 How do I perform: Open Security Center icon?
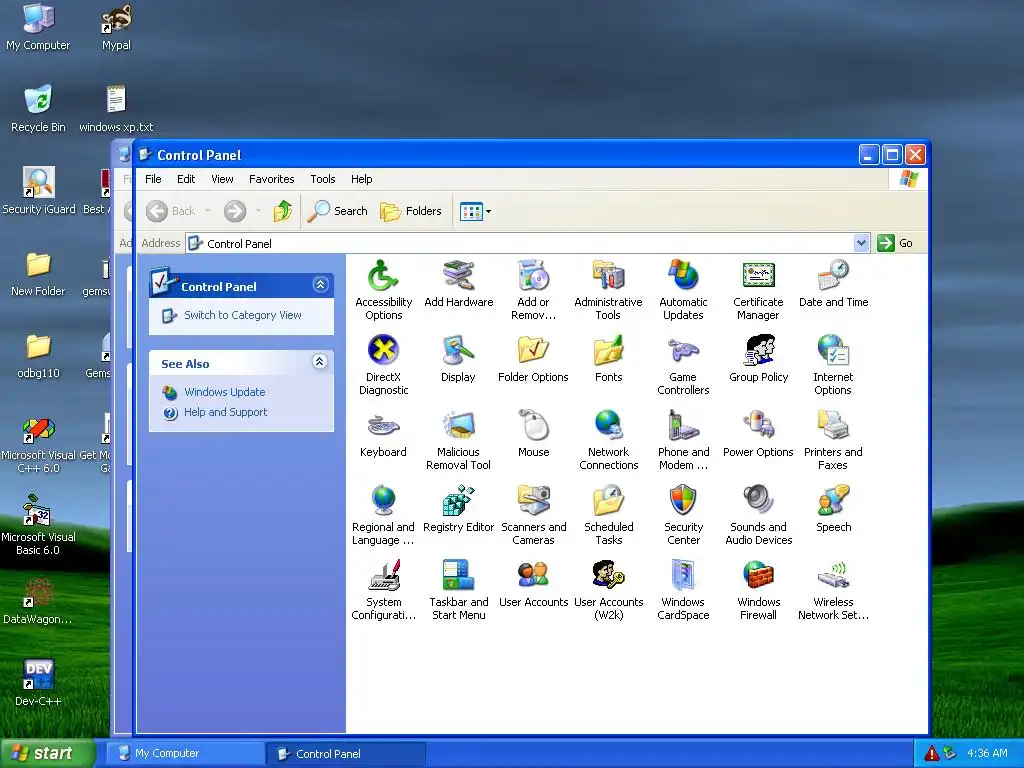tap(683, 501)
